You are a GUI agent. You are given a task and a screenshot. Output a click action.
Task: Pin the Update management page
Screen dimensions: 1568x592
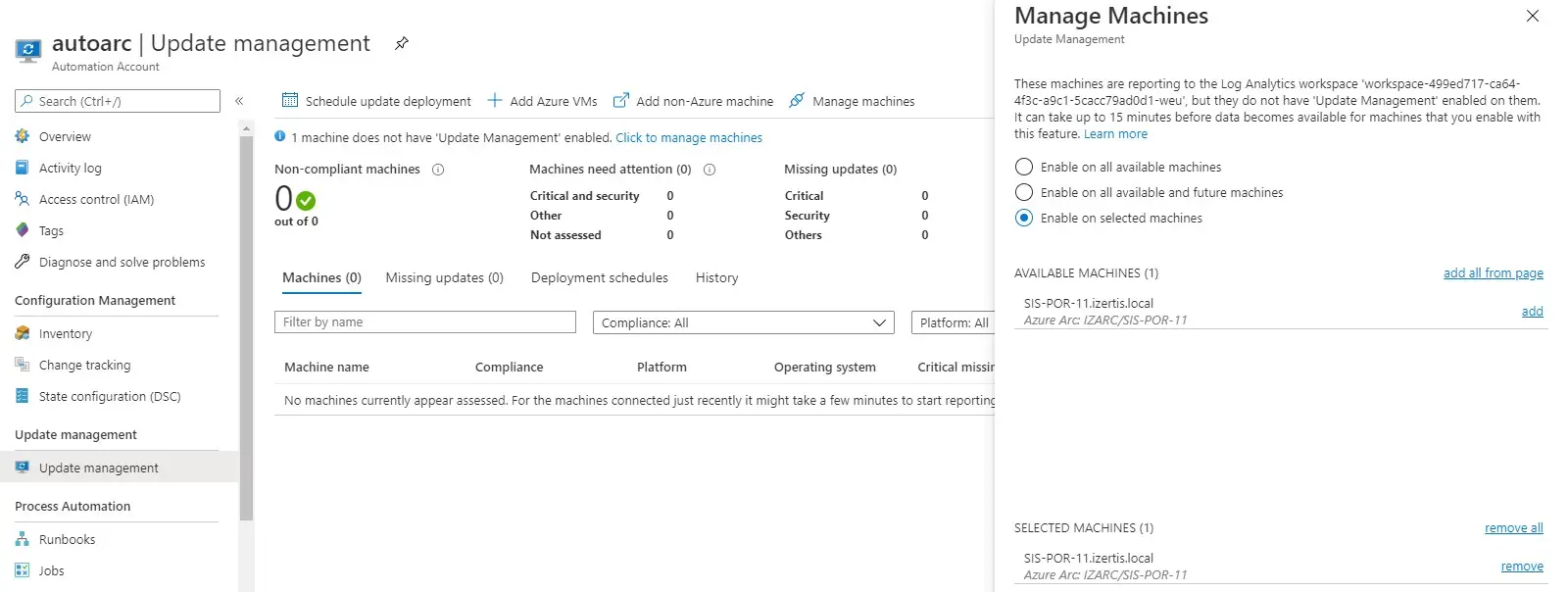pos(401,43)
